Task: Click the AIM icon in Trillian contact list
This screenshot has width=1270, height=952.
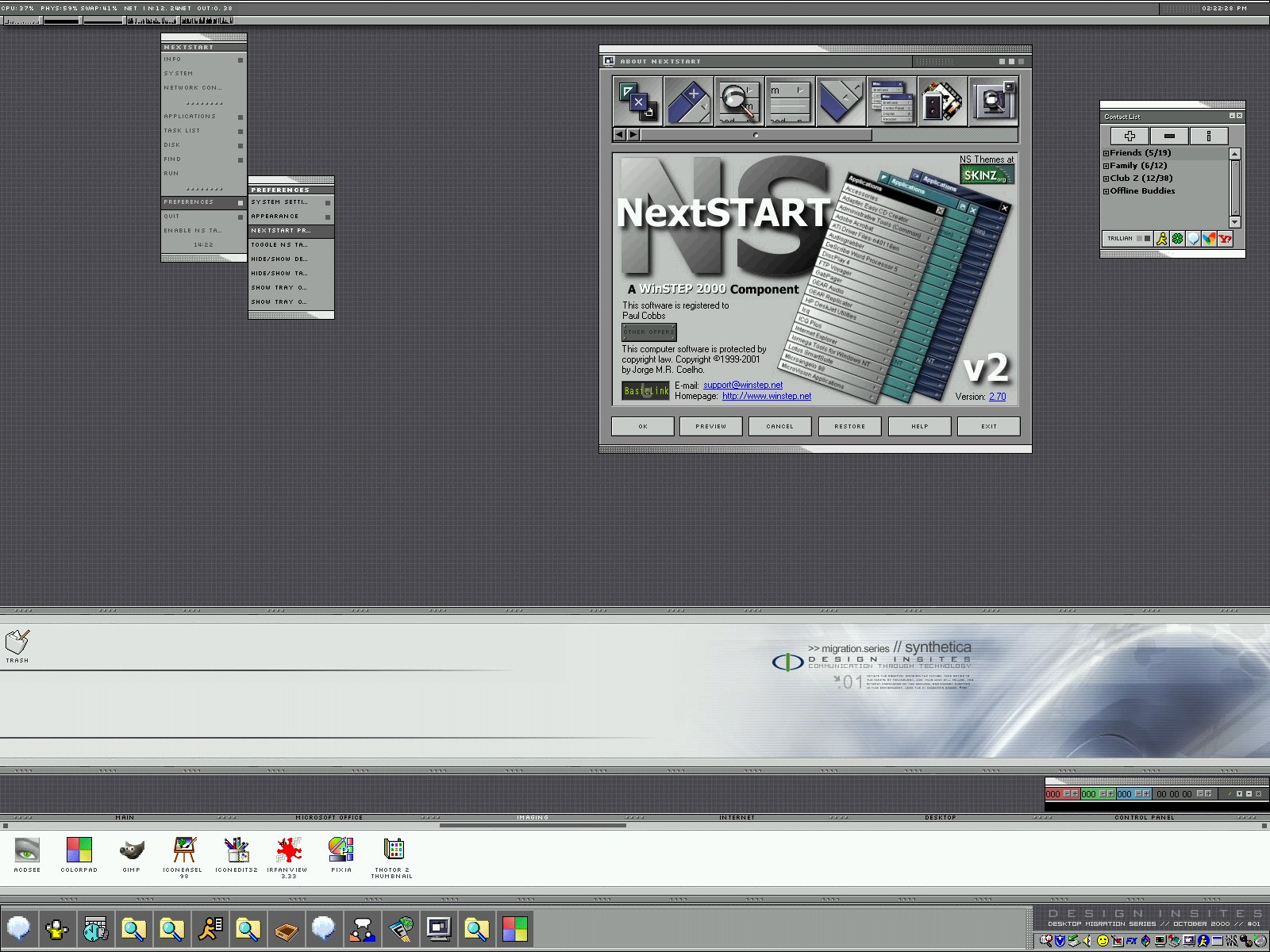Action: (x=1162, y=238)
